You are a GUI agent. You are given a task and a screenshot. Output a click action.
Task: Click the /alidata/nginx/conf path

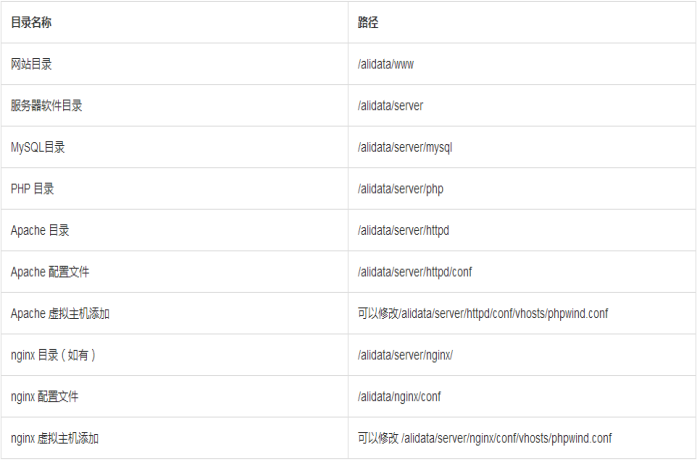point(400,397)
